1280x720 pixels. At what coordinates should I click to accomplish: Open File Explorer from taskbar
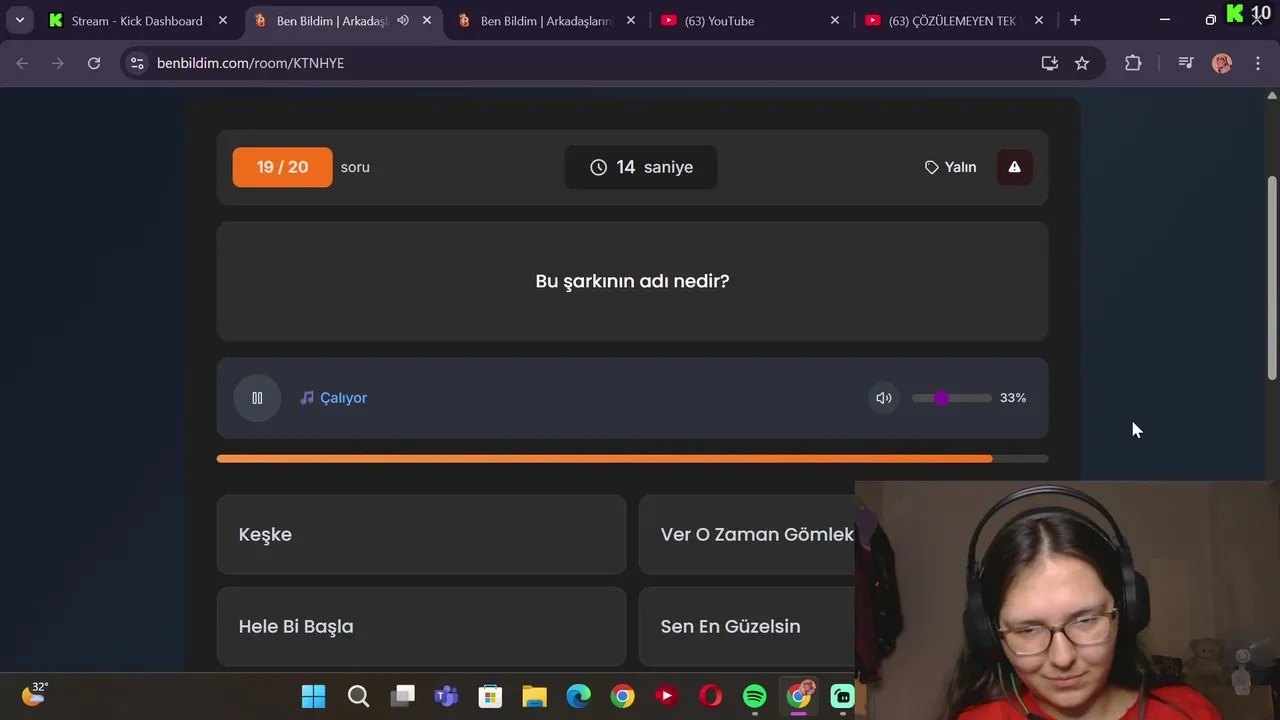click(534, 696)
